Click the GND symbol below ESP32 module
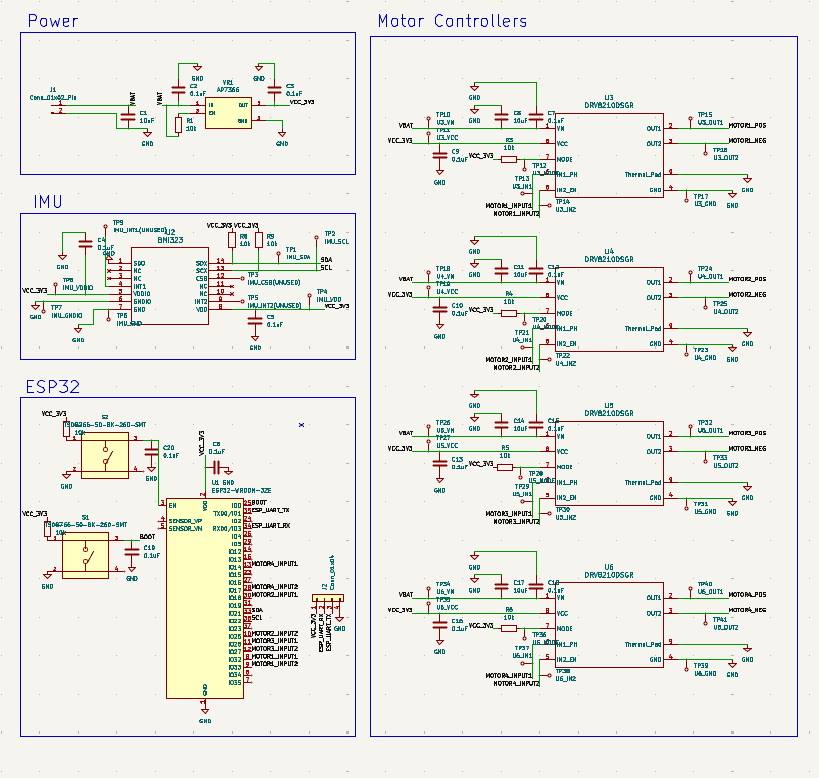The height and width of the screenshot is (778, 819). click(205, 711)
